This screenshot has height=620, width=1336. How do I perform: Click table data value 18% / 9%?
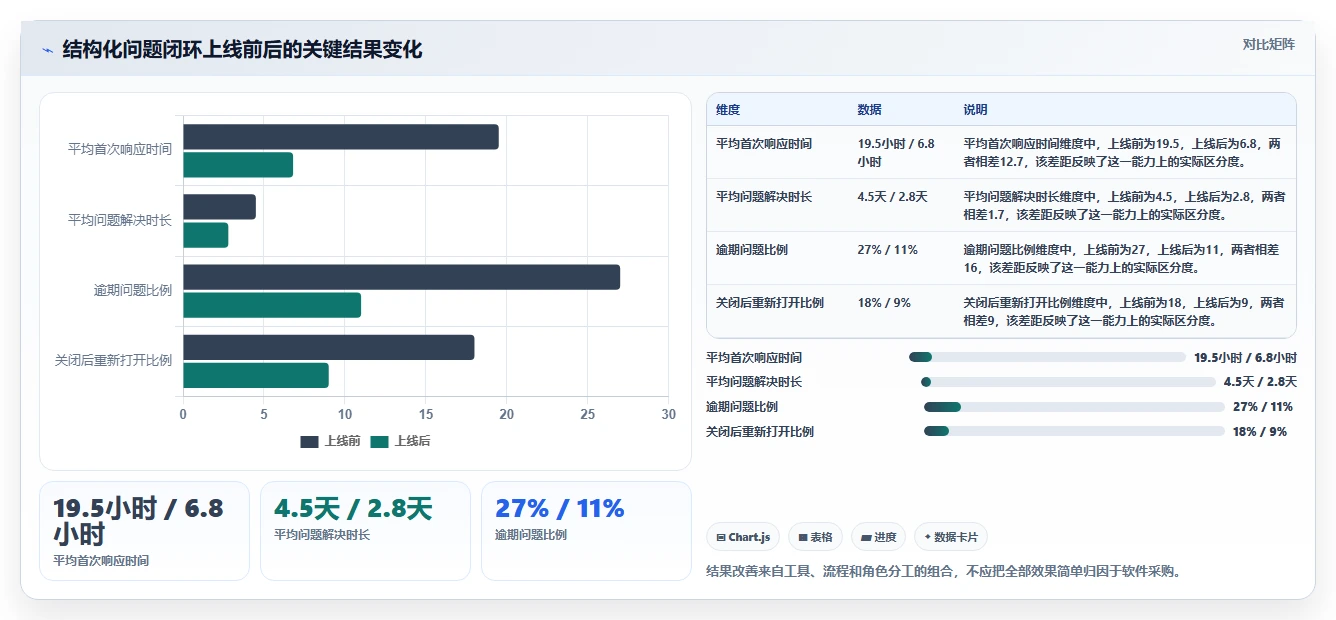(x=884, y=303)
